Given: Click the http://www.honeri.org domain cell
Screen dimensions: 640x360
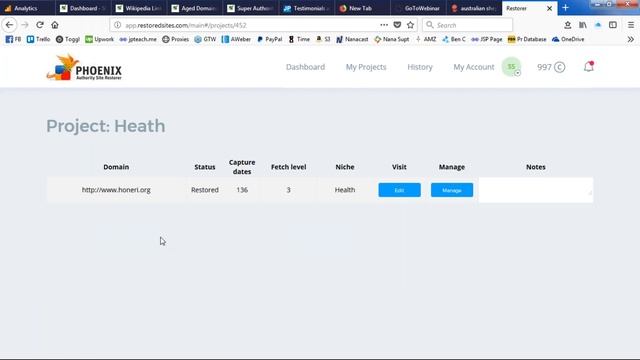Looking at the screenshot, I should coord(116,190).
